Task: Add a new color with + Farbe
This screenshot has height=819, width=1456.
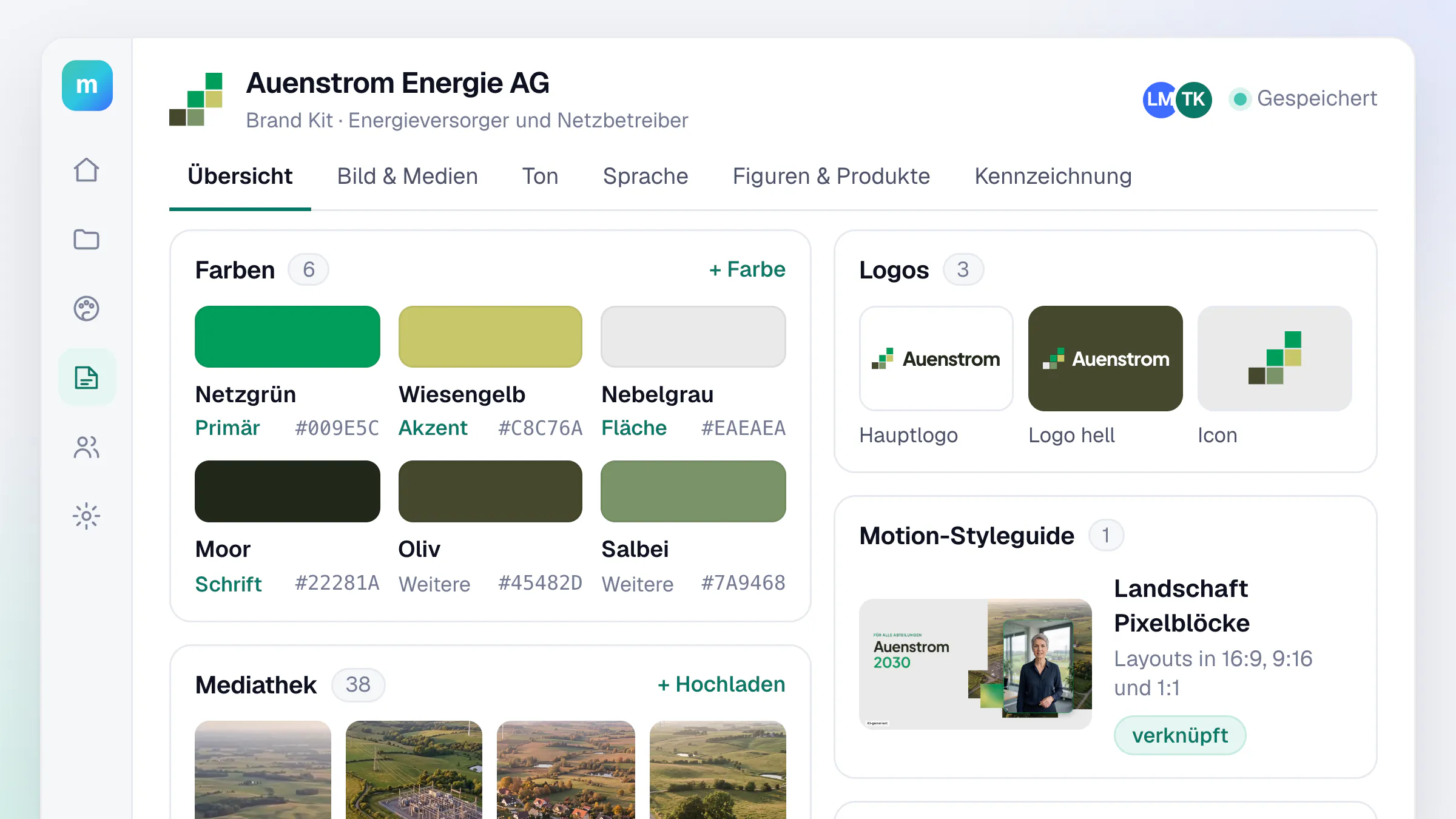Action: 747,269
